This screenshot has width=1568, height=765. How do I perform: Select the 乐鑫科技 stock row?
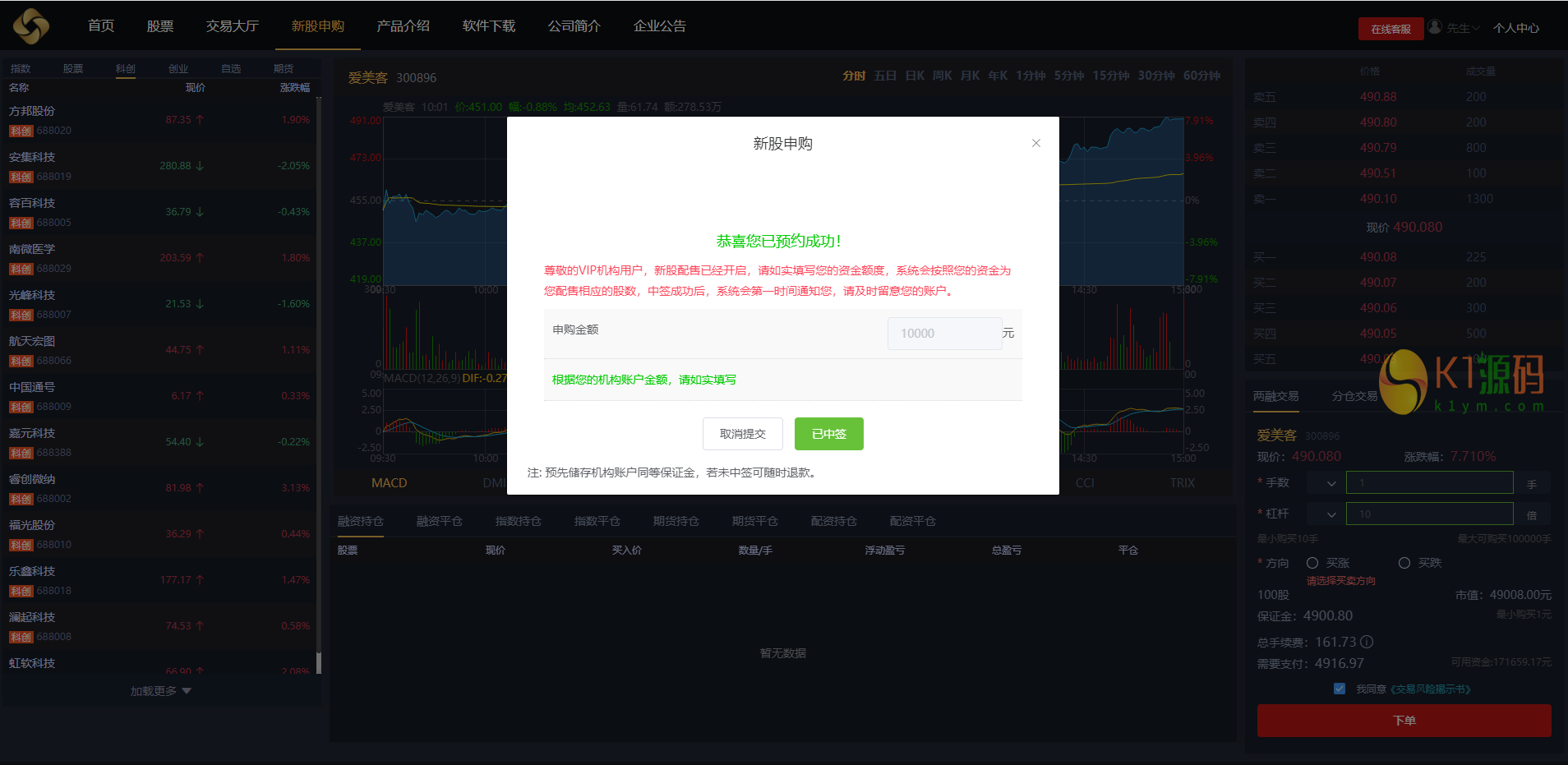(x=160, y=580)
